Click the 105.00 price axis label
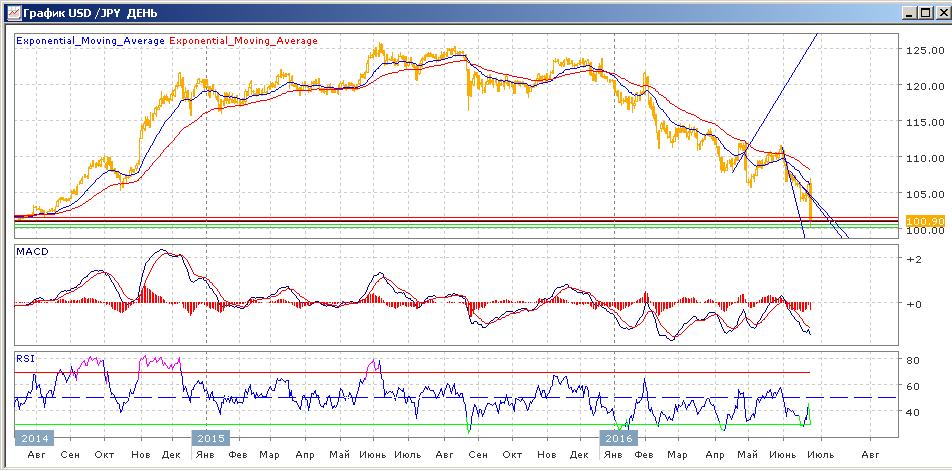952x471 pixels. tap(923, 194)
